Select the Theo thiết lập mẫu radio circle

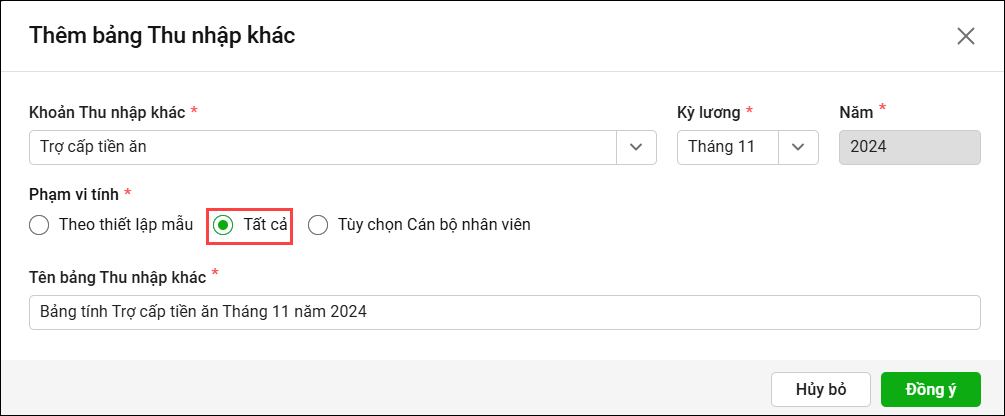[x=39, y=226]
